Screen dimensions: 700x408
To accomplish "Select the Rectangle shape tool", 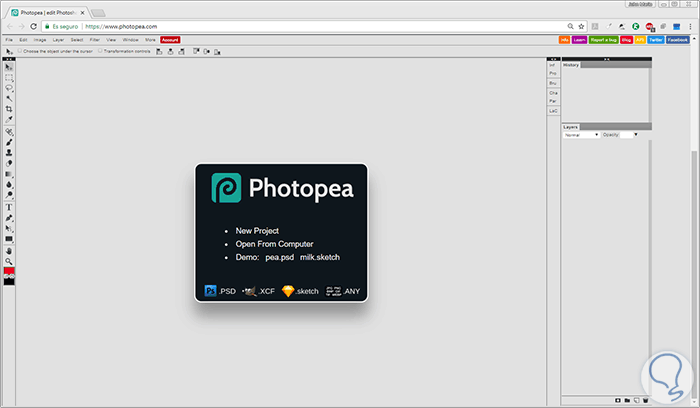I will tap(9, 239).
